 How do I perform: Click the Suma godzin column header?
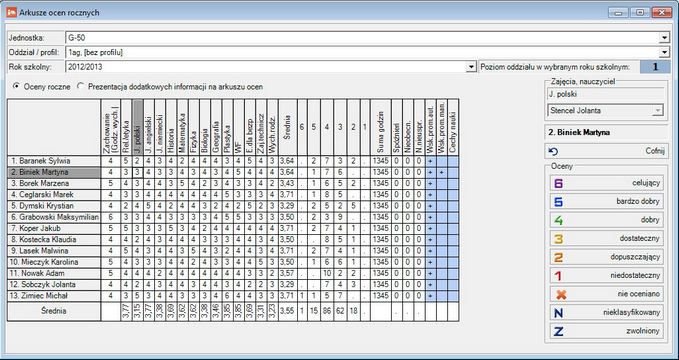(381, 127)
